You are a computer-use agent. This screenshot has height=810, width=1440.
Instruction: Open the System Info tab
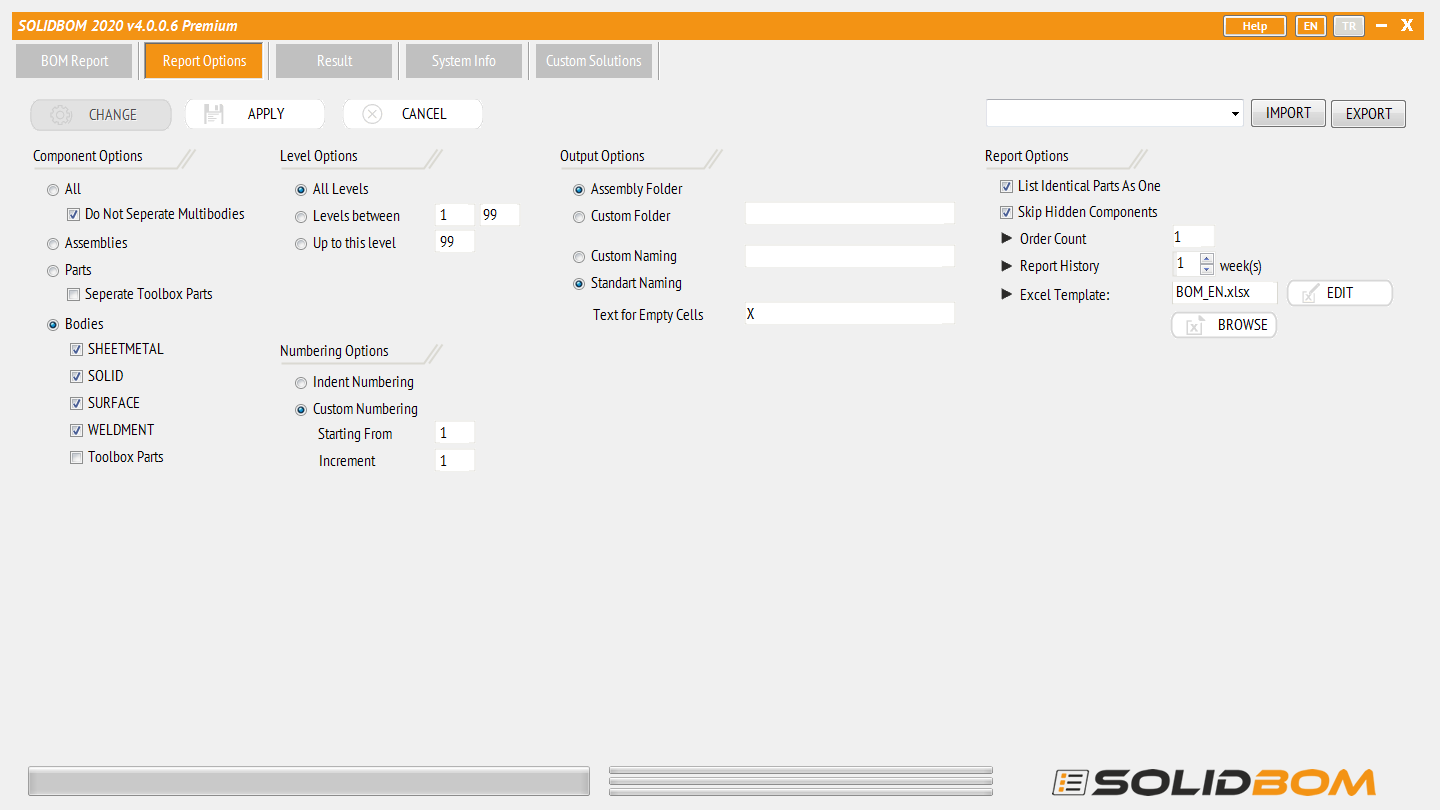coord(464,61)
